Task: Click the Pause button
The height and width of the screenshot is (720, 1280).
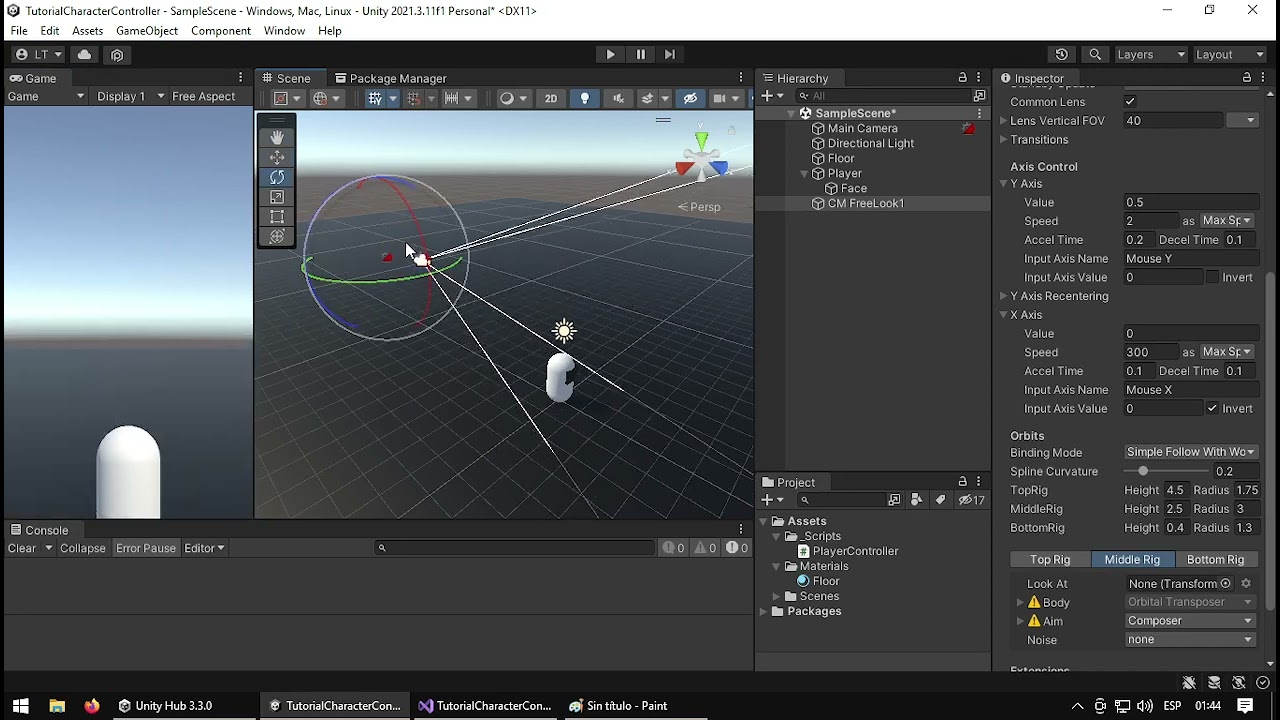Action: pos(641,54)
